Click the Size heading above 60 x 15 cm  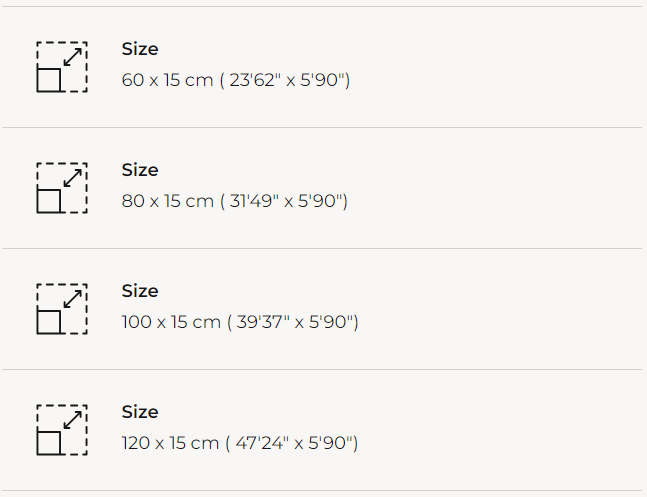140,49
